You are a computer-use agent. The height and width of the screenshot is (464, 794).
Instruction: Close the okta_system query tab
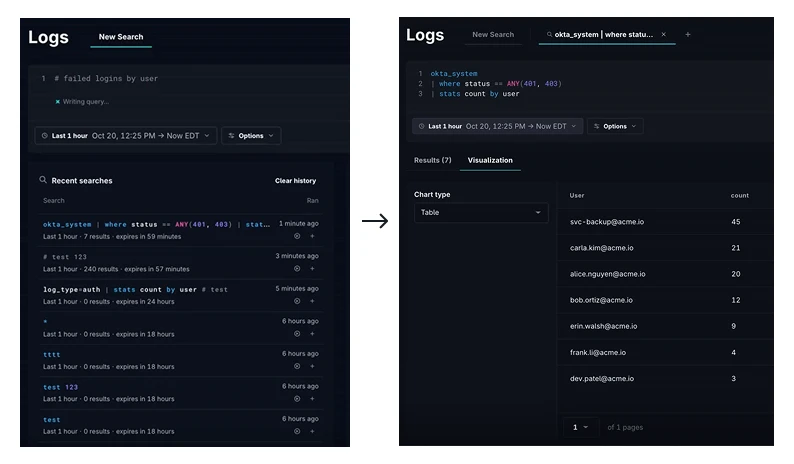(664, 34)
